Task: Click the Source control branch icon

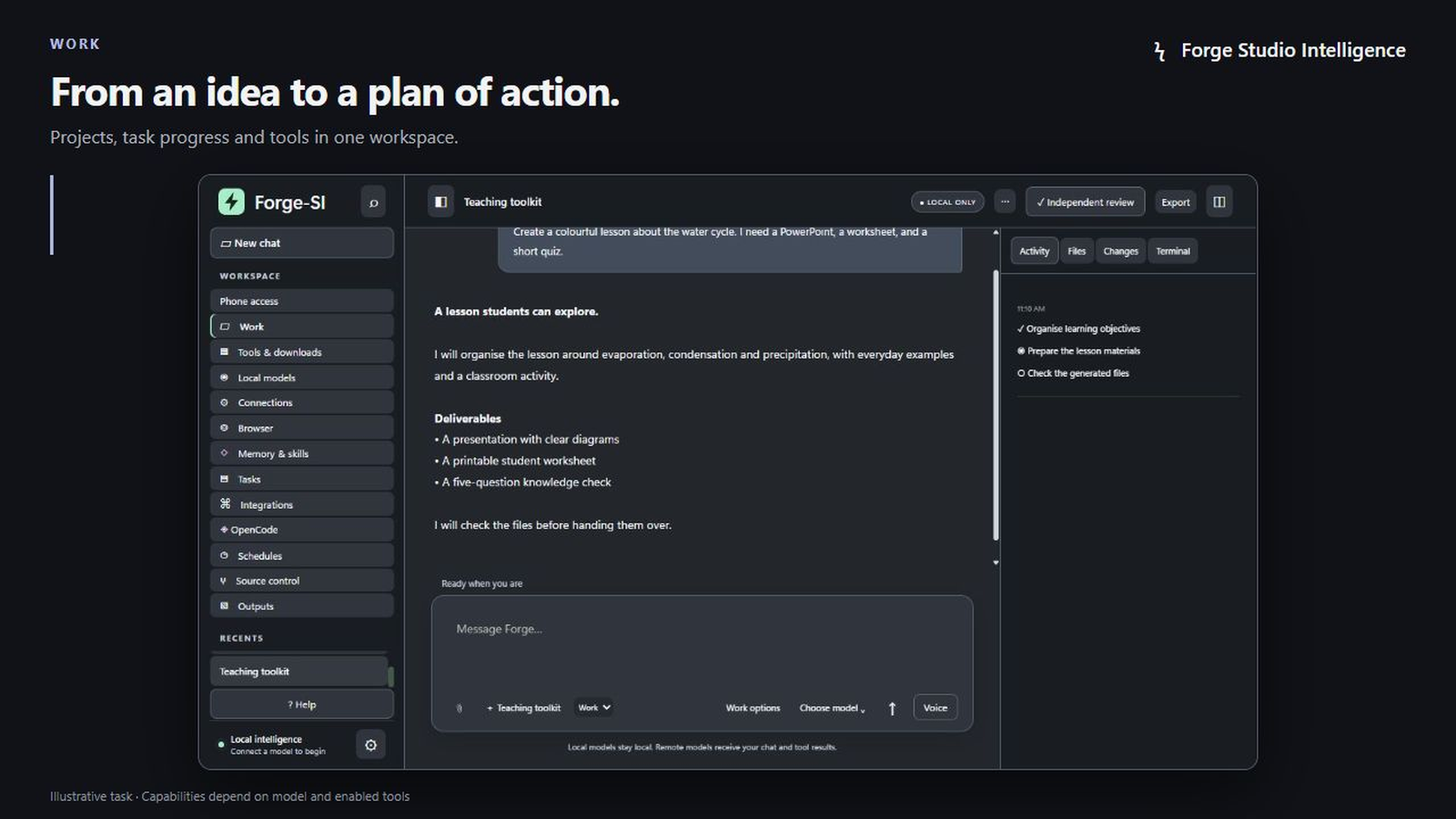Action: pos(223,581)
